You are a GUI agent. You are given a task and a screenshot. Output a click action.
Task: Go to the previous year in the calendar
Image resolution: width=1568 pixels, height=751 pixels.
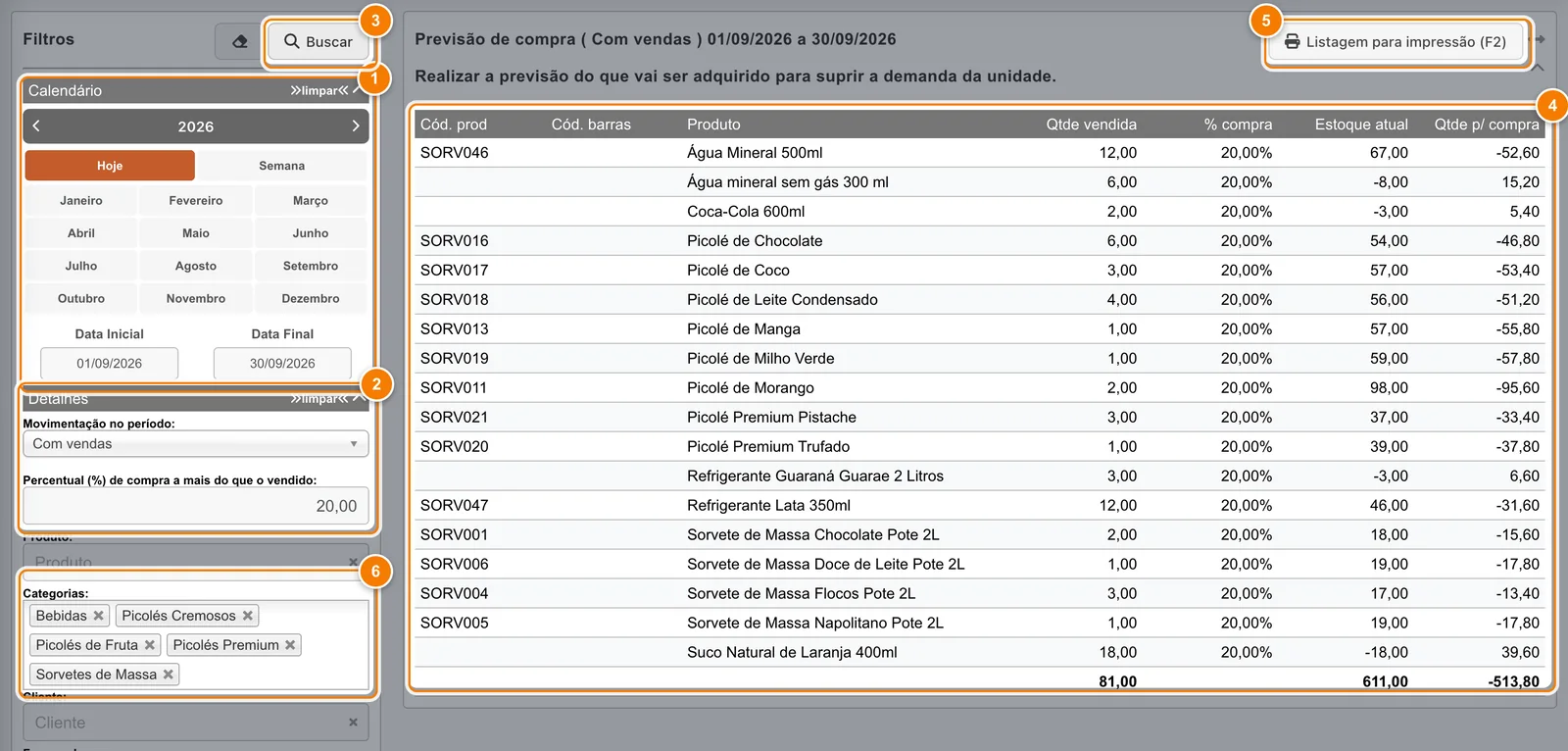[x=36, y=126]
